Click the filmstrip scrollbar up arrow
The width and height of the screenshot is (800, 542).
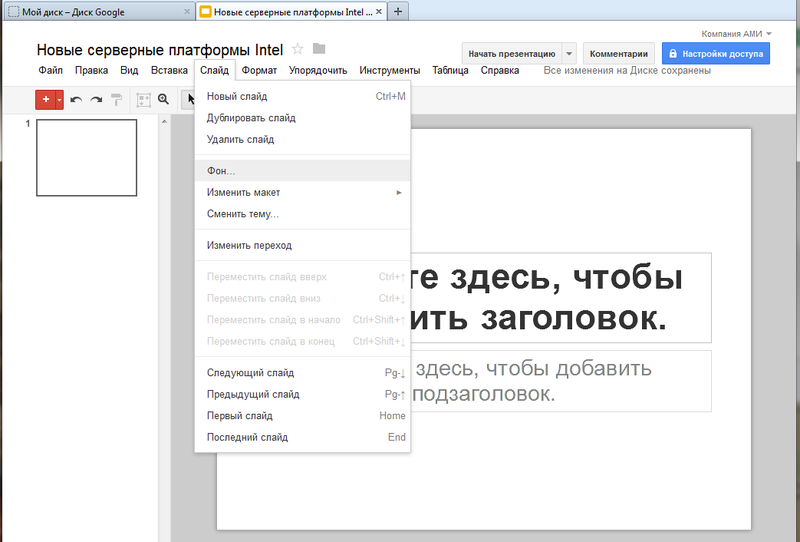[x=164, y=122]
